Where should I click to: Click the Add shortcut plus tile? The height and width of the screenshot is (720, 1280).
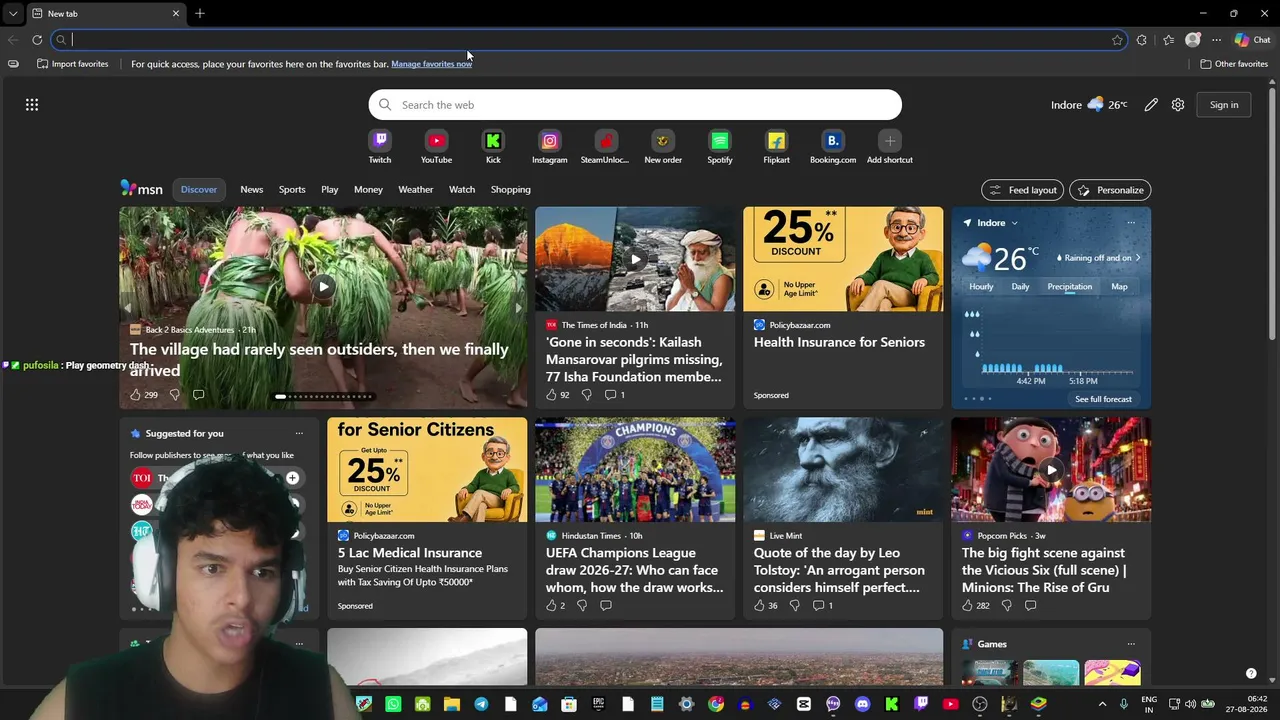point(890,146)
